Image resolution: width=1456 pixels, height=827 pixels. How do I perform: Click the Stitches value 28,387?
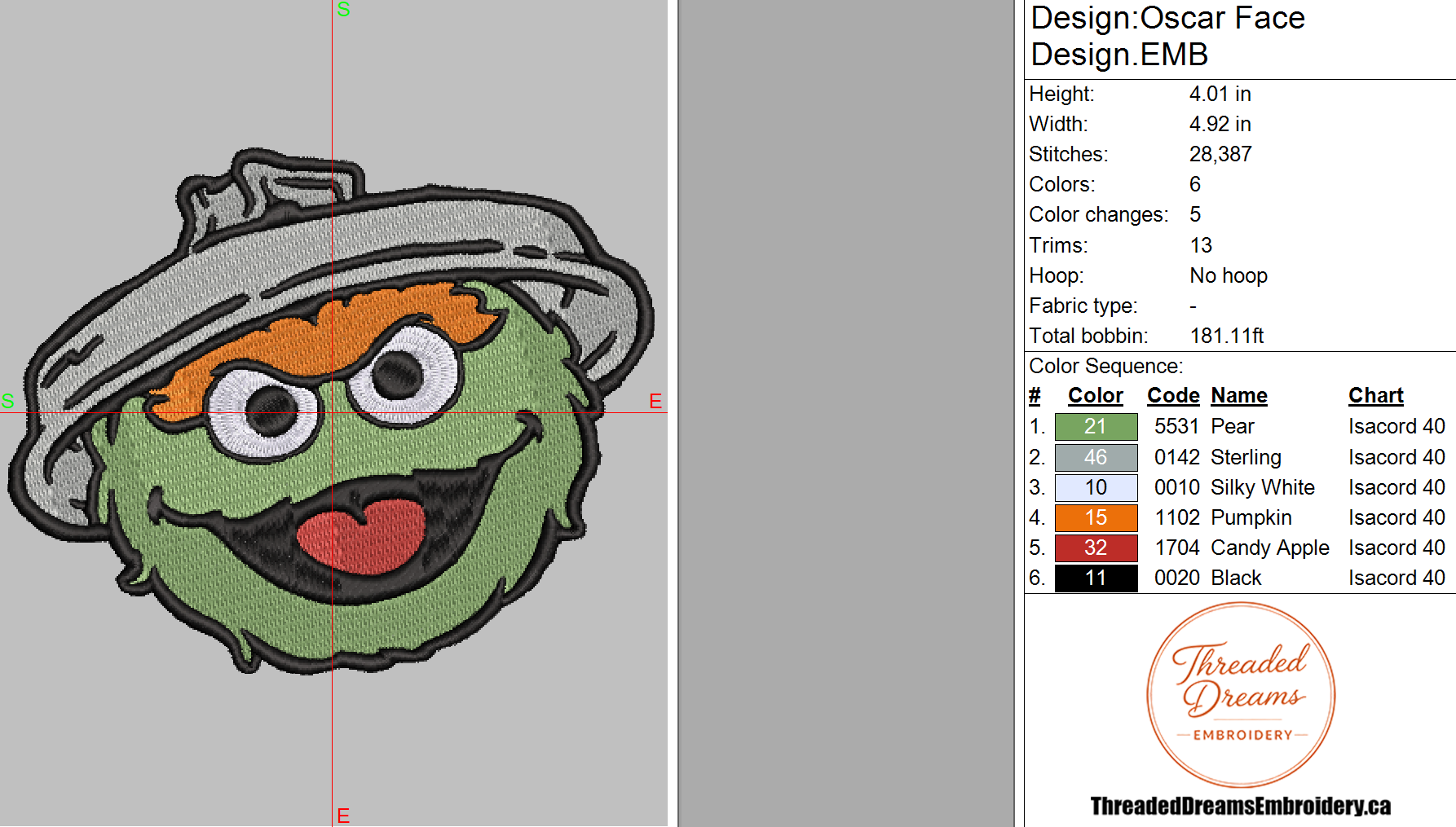coord(1220,154)
